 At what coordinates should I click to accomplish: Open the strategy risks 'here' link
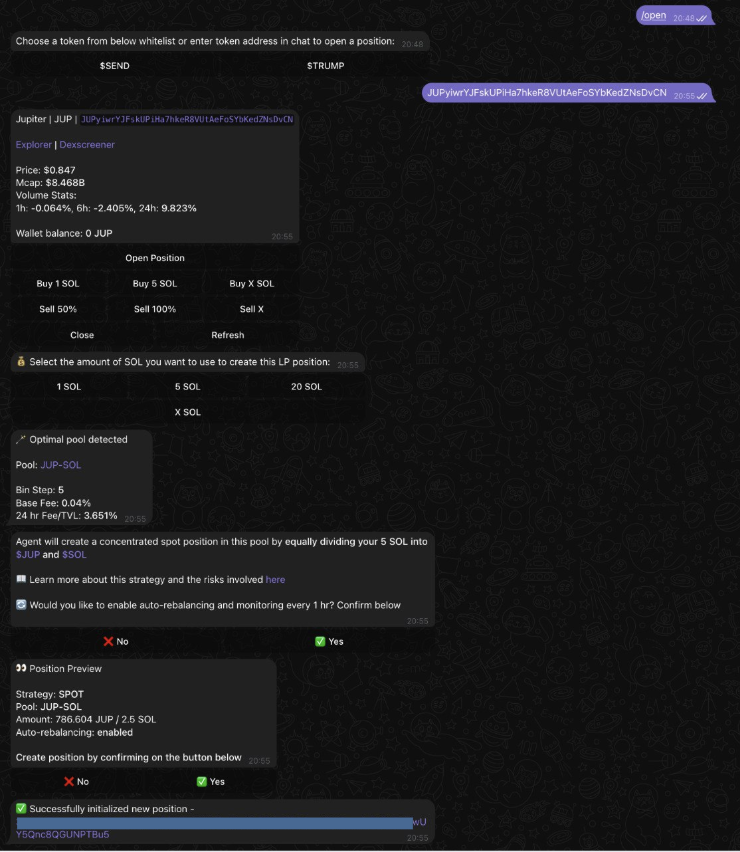coord(275,580)
